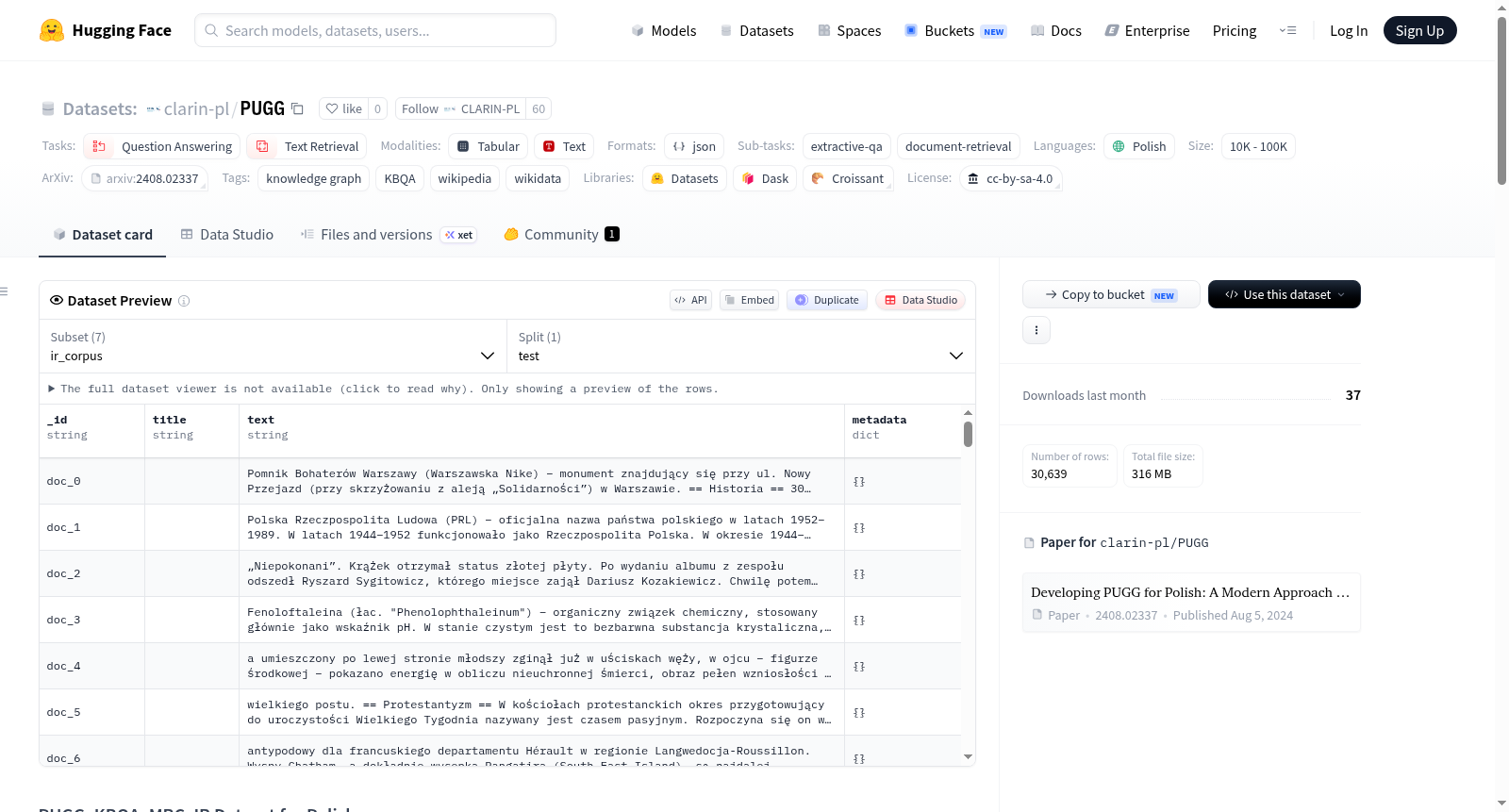Click the wikipedia tag

point(465,178)
